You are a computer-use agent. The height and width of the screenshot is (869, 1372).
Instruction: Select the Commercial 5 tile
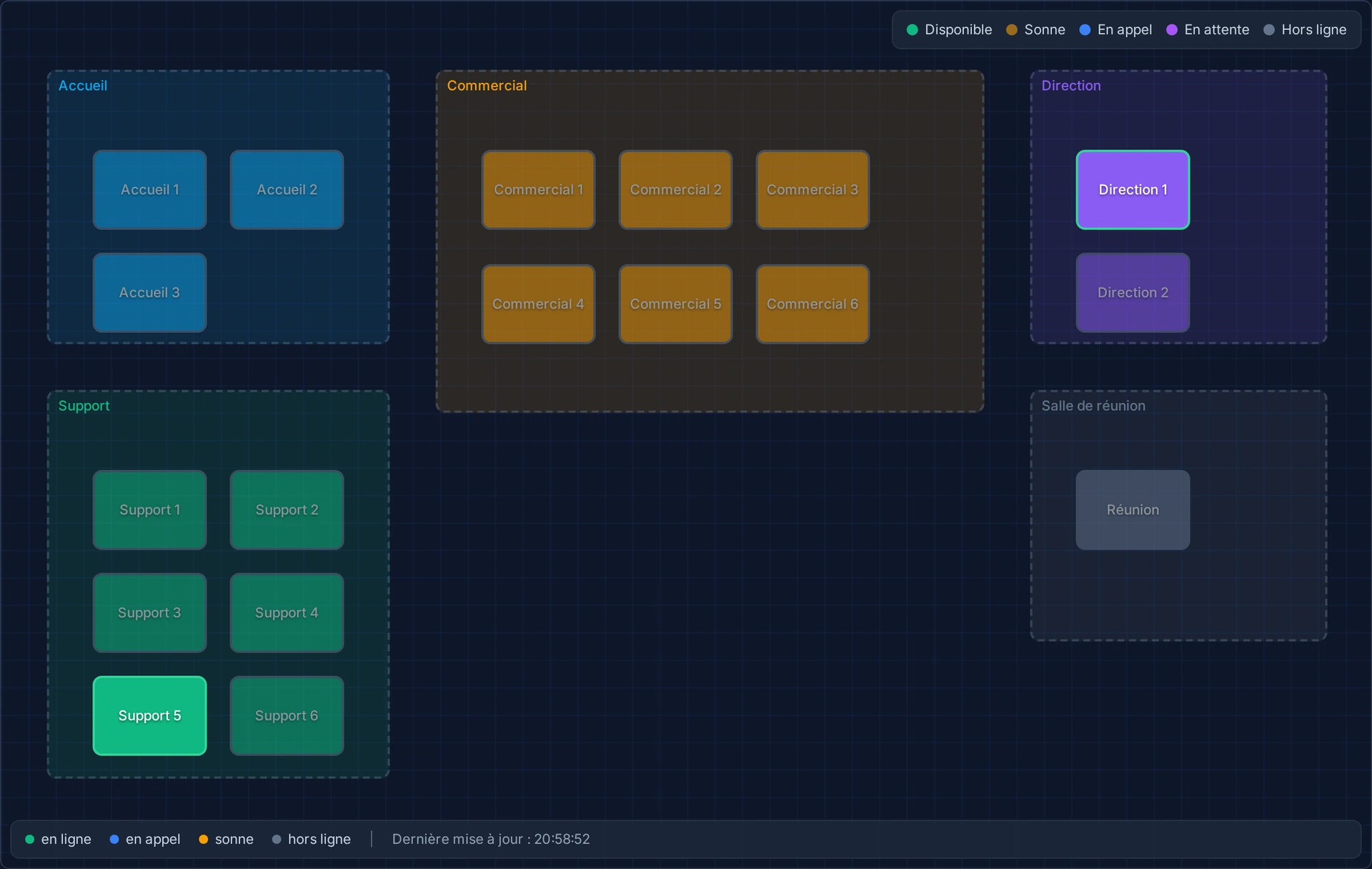[x=675, y=304]
